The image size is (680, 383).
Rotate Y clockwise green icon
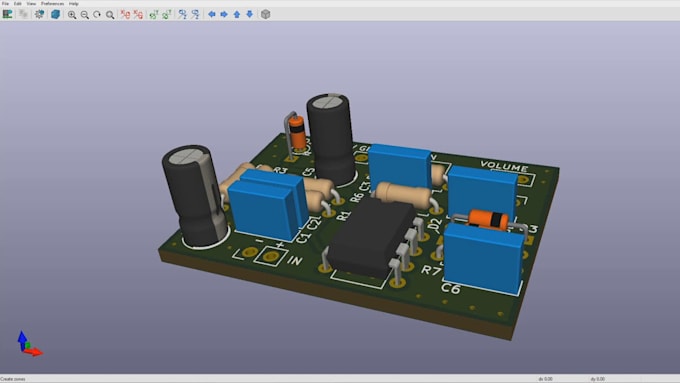(x=154, y=14)
